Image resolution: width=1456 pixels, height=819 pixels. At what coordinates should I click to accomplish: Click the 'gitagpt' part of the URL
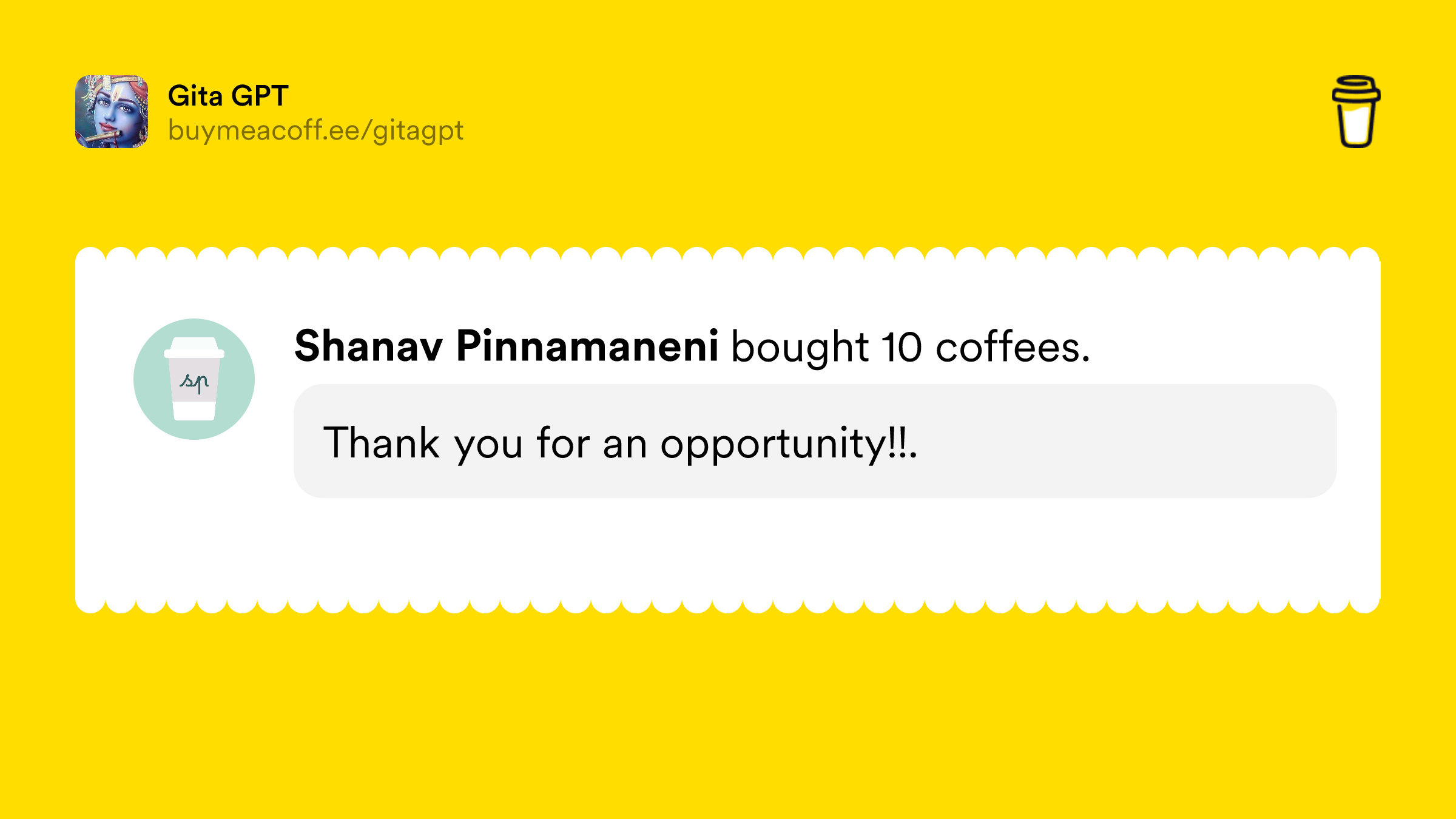418,131
